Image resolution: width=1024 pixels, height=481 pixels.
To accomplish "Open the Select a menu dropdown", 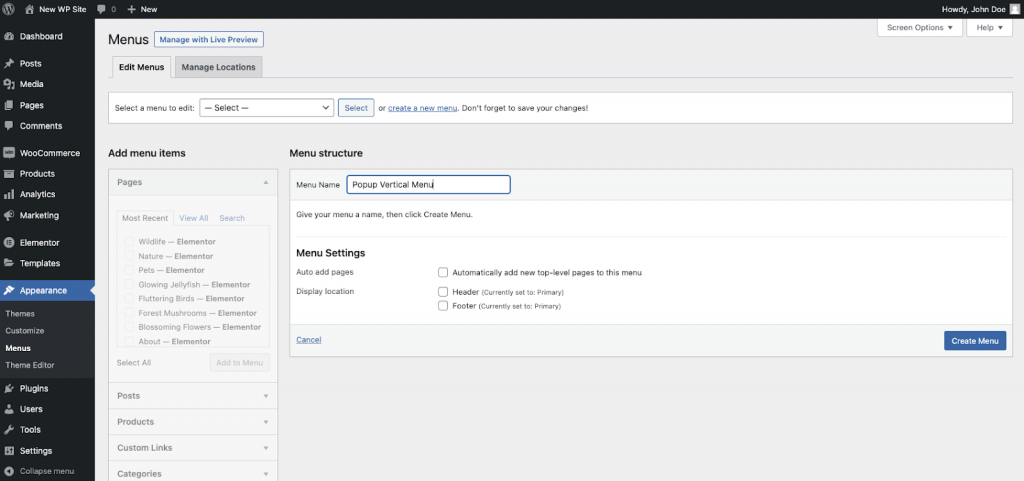I will tap(266, 108).
